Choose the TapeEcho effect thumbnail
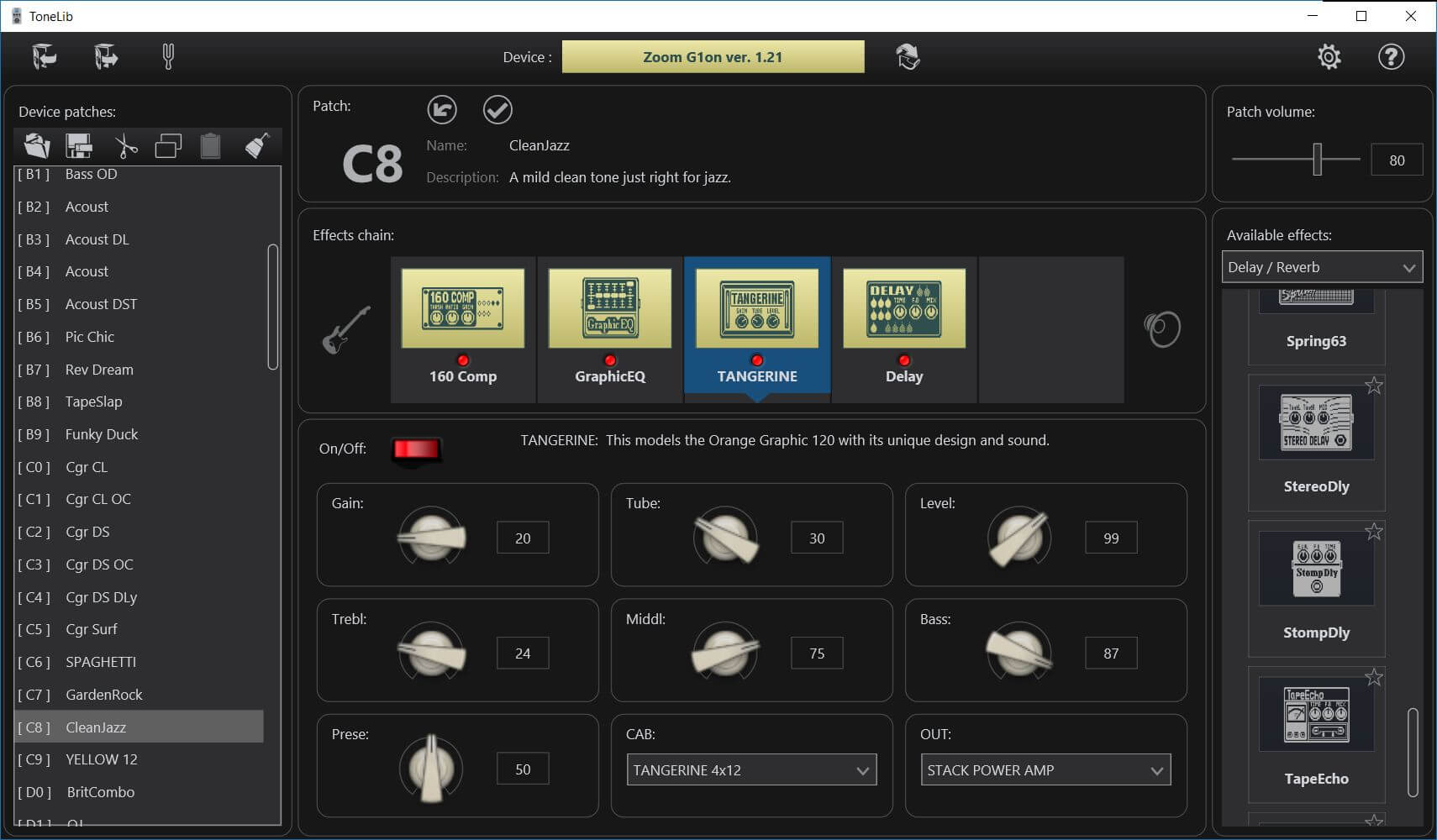Screen dimensions: 1437x840 [1316, 715]
